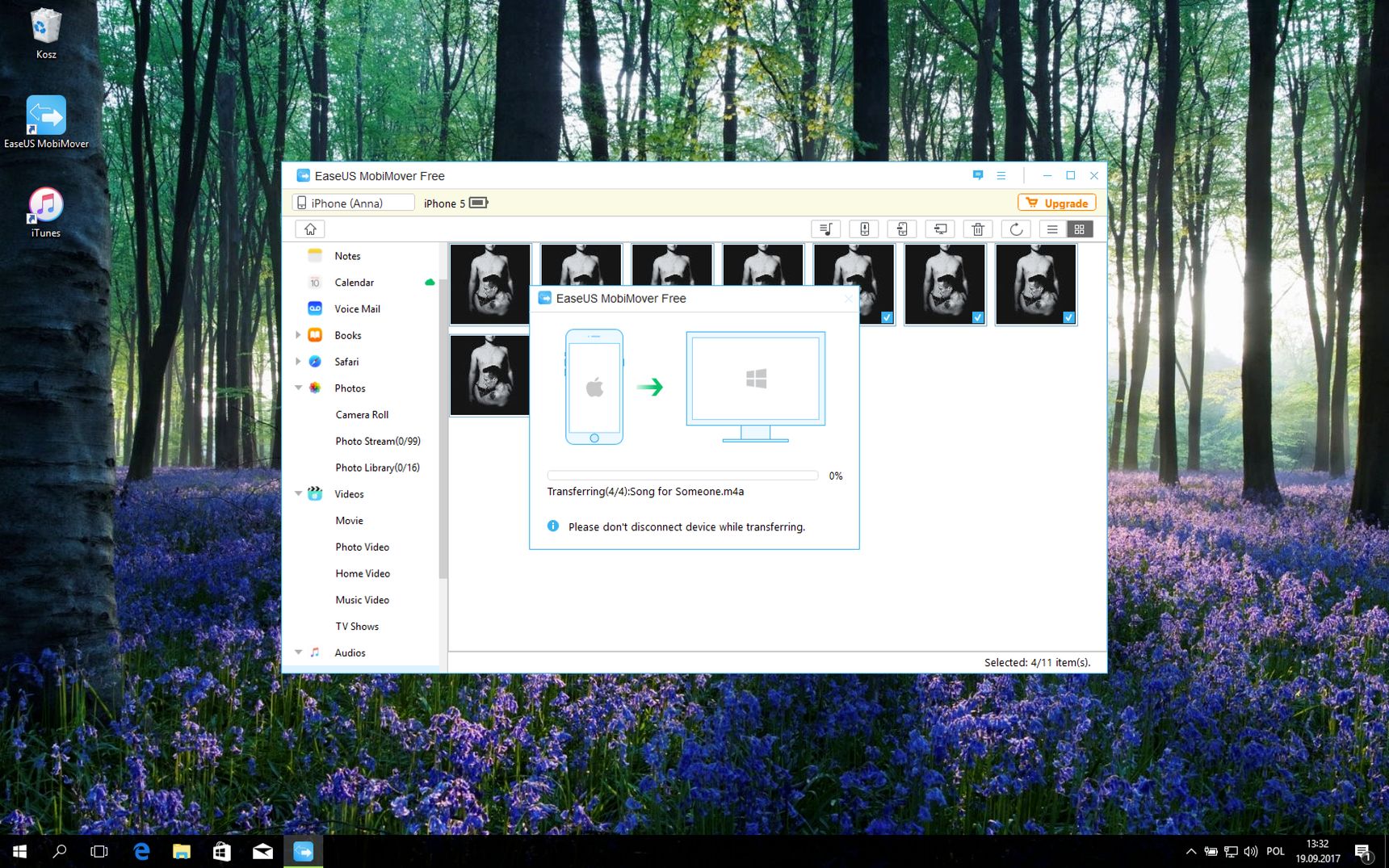Select the first album thumbnail in top row
The width and height of the screenshot is (1389, 868).
point(490,284)
